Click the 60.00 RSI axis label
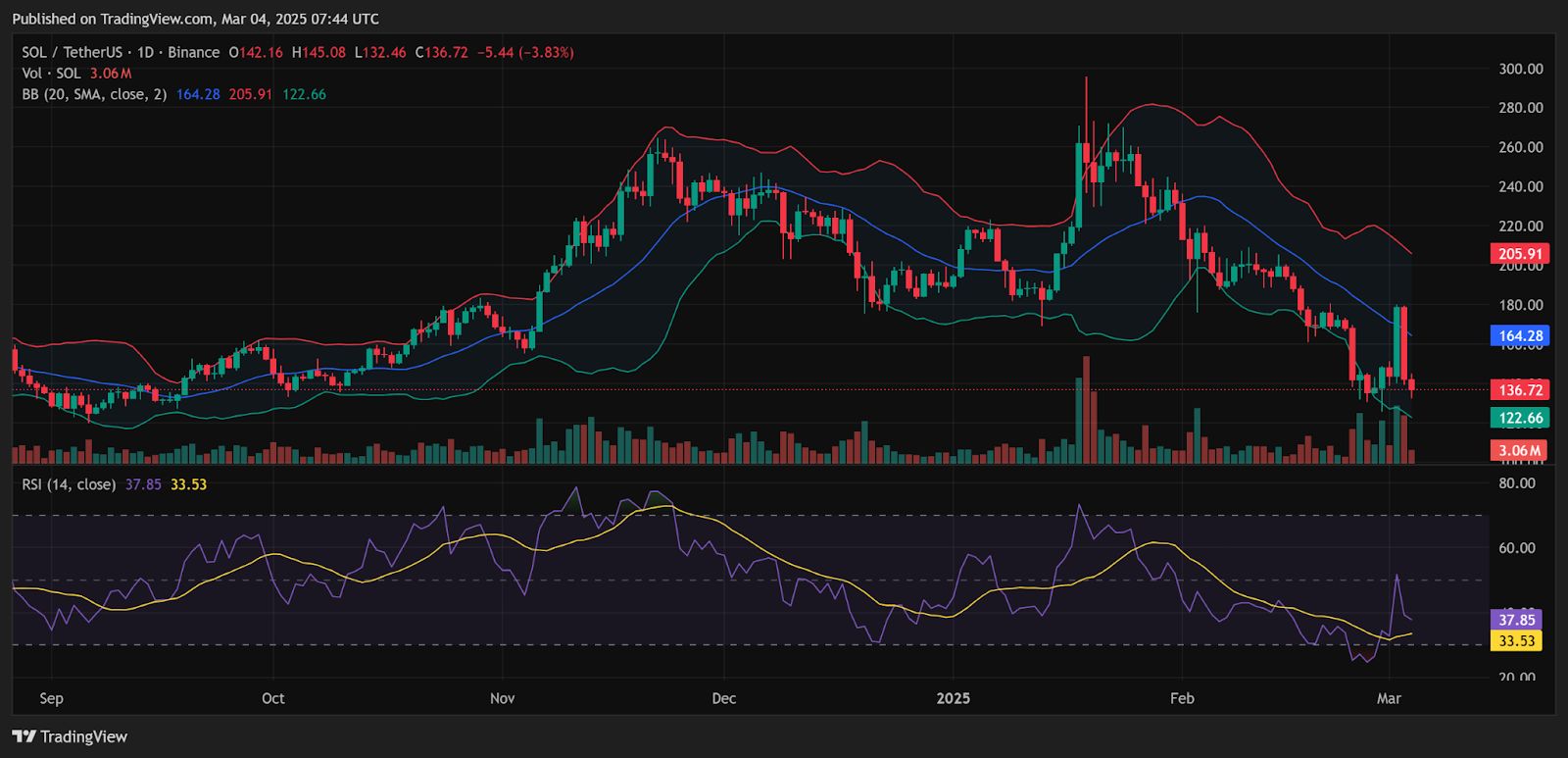This screenshot has width=1568, height=758. tap(1517, 548)
